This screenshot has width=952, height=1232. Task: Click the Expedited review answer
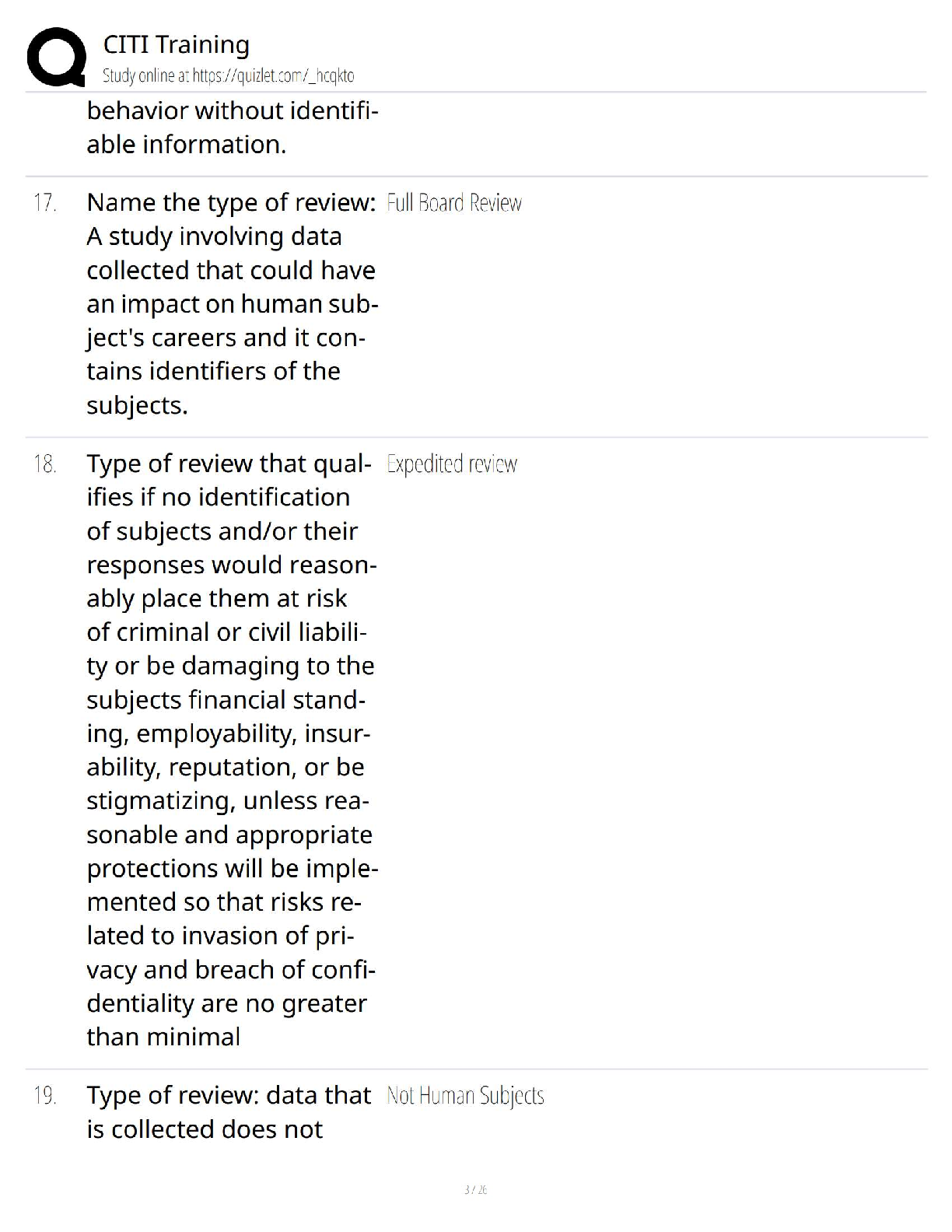click(452, 464)
